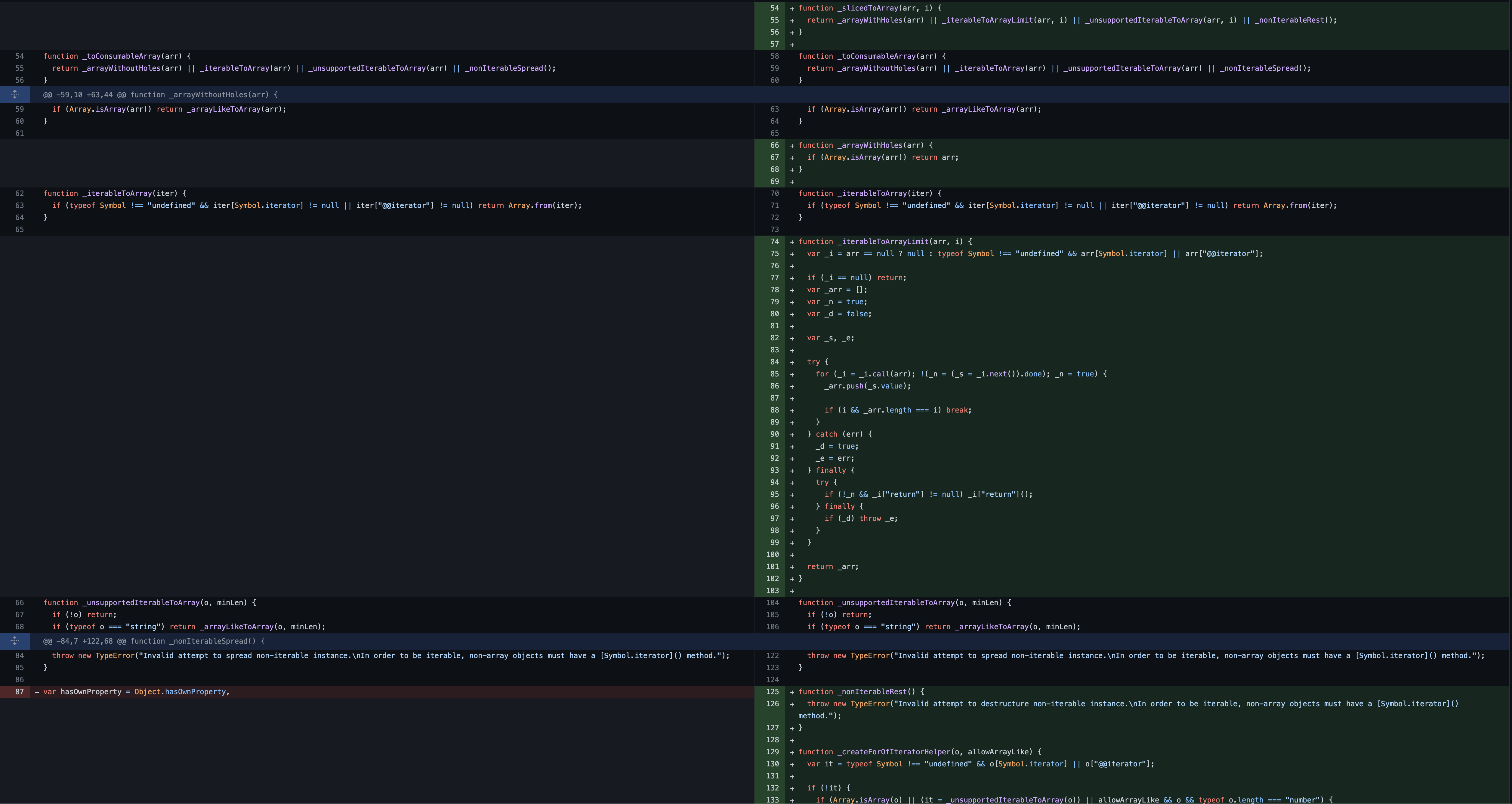Select right-side line number 95

pyautogui.click(x=774, y=494)
